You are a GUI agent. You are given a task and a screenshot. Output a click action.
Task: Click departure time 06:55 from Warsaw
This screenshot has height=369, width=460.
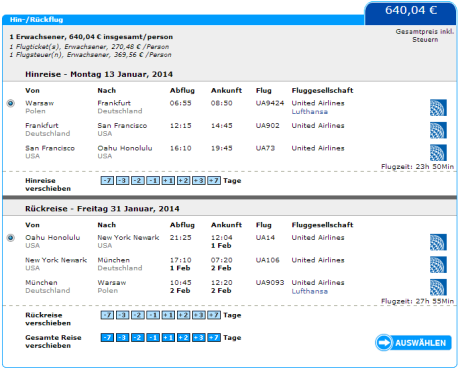pos(180,103)
